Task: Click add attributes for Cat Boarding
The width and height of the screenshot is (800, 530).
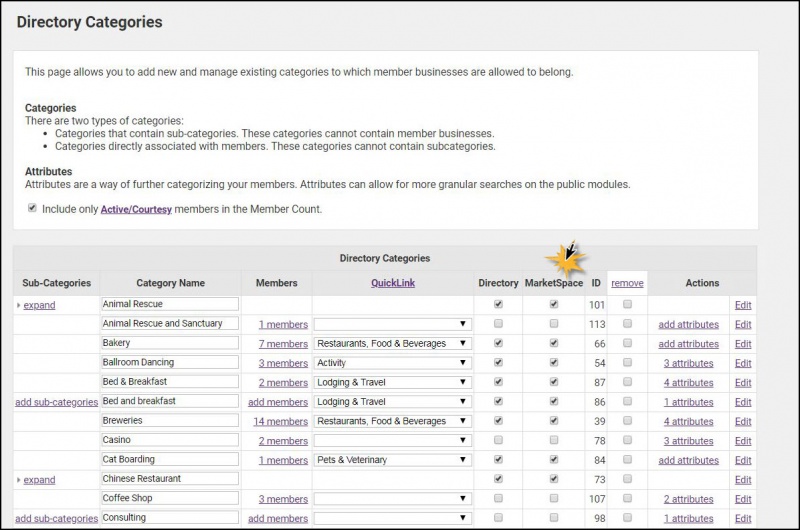Action: (x=688, y=460)
